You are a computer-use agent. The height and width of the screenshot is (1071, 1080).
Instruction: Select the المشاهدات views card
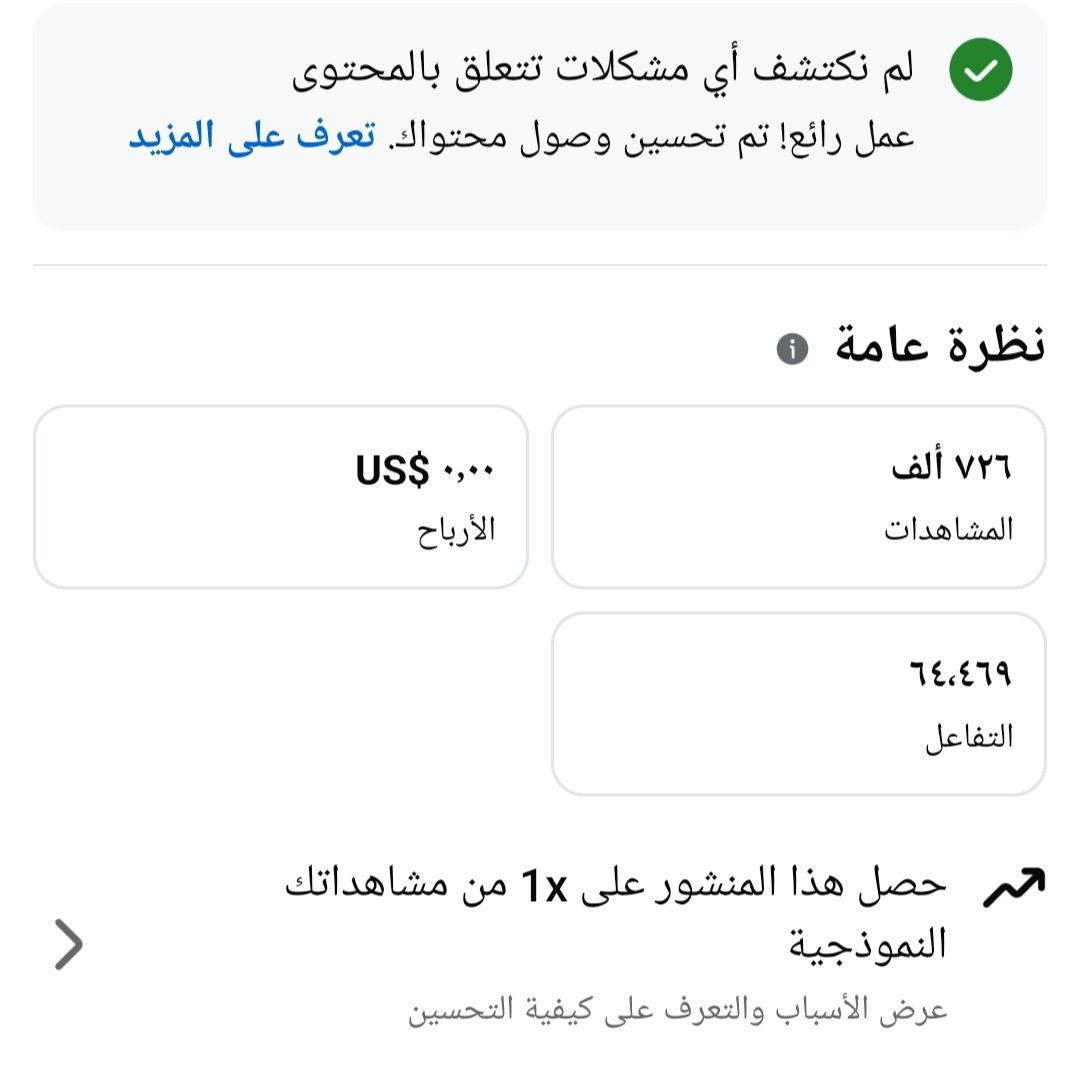[x=798, y=497]
